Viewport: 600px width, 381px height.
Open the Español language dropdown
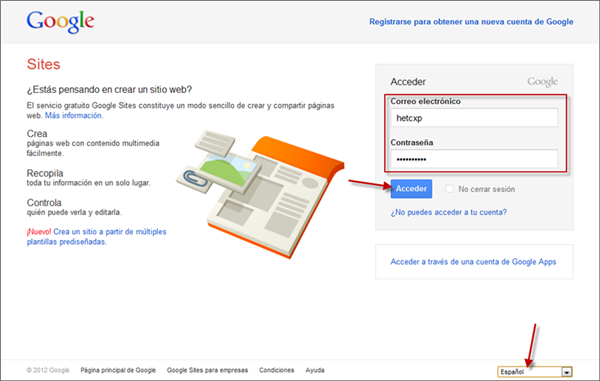click(535, 371)
